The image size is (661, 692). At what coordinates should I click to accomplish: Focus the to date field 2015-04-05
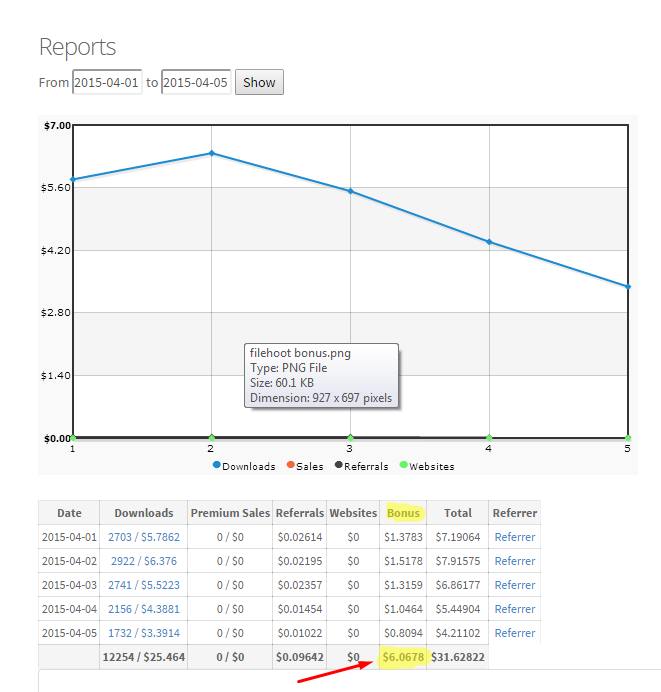[196, 82]
